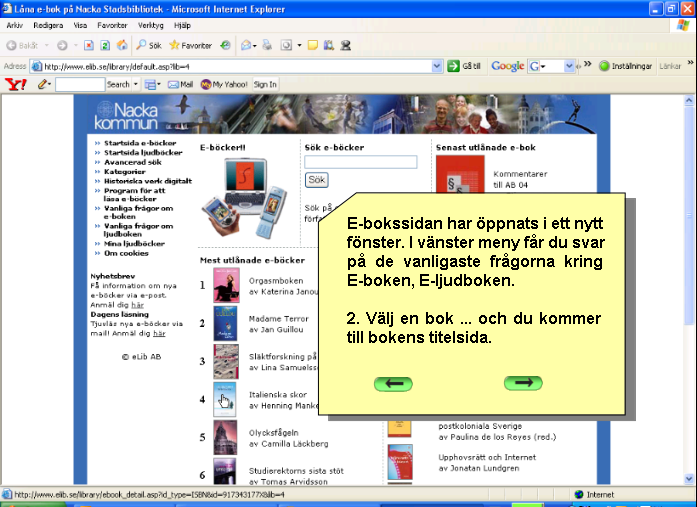This screenshot has width=697, height=507.
Task: Open the Yahoo Search dropdown arrow
Action: (136, 85)
